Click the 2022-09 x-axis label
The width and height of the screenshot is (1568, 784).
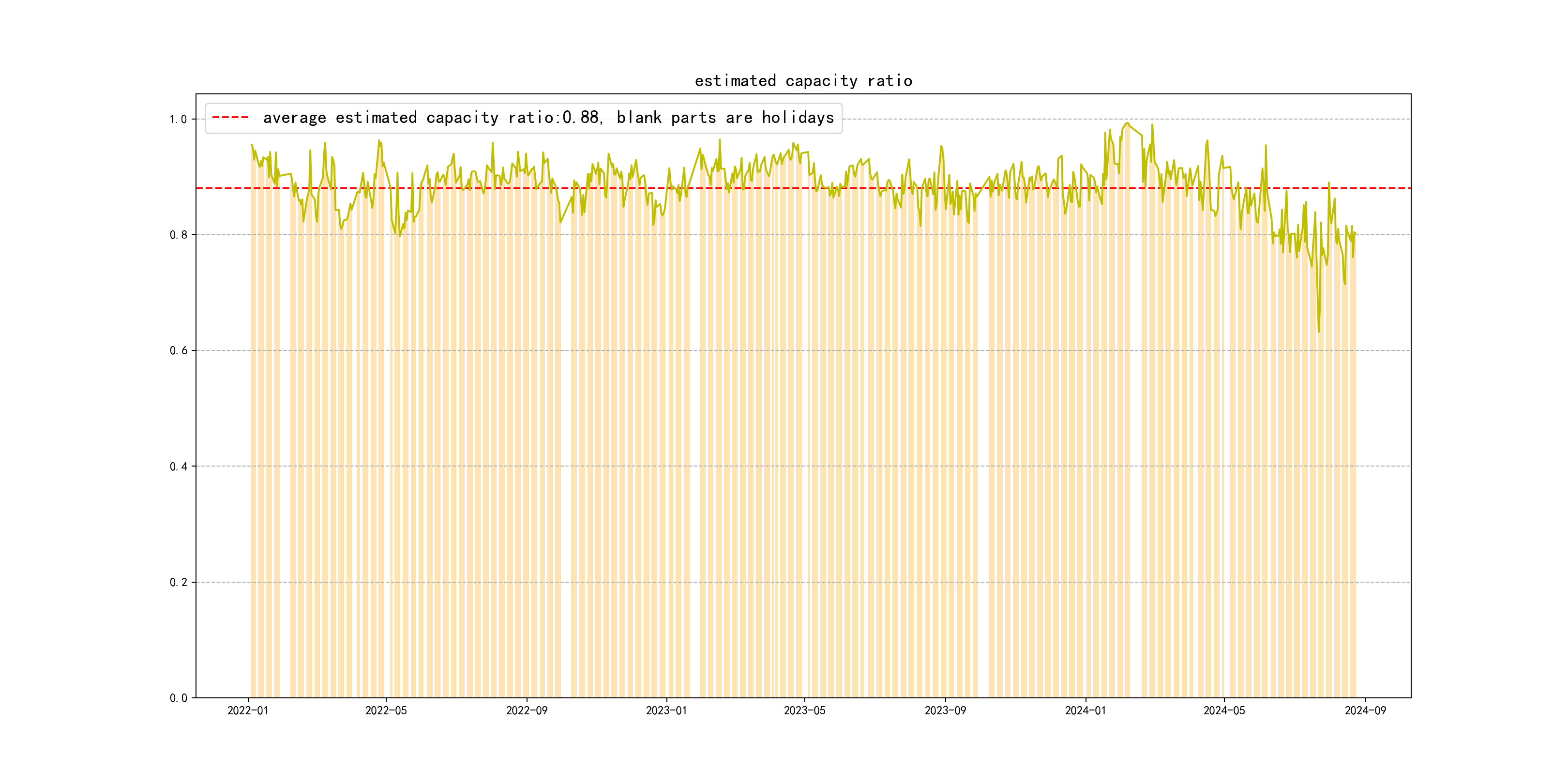click(527, 710)
